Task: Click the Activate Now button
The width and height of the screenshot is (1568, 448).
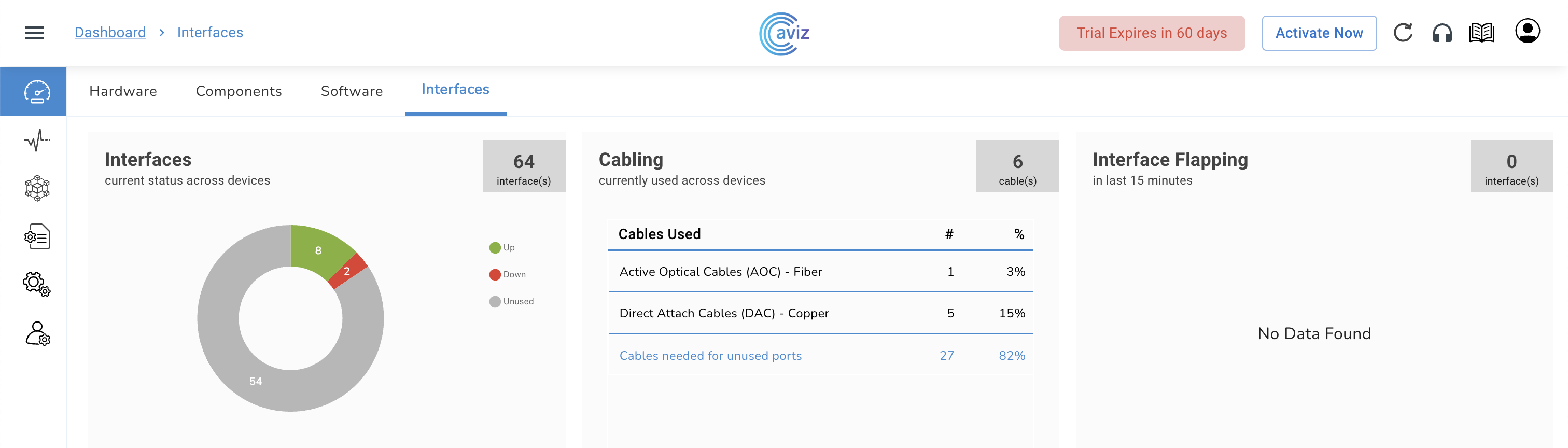Action: (x=1319, y=34)
